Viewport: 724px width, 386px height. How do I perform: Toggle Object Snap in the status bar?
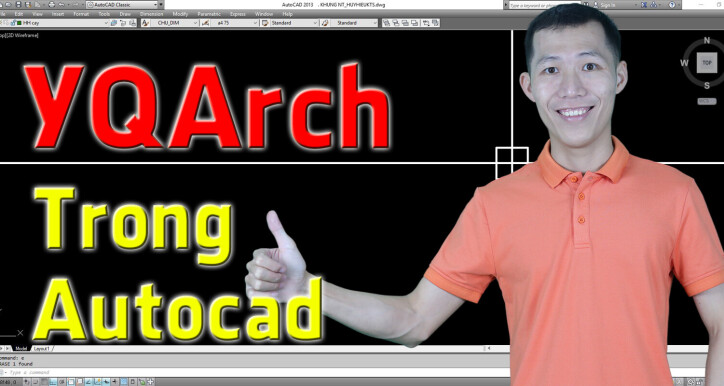coord(71,382)
